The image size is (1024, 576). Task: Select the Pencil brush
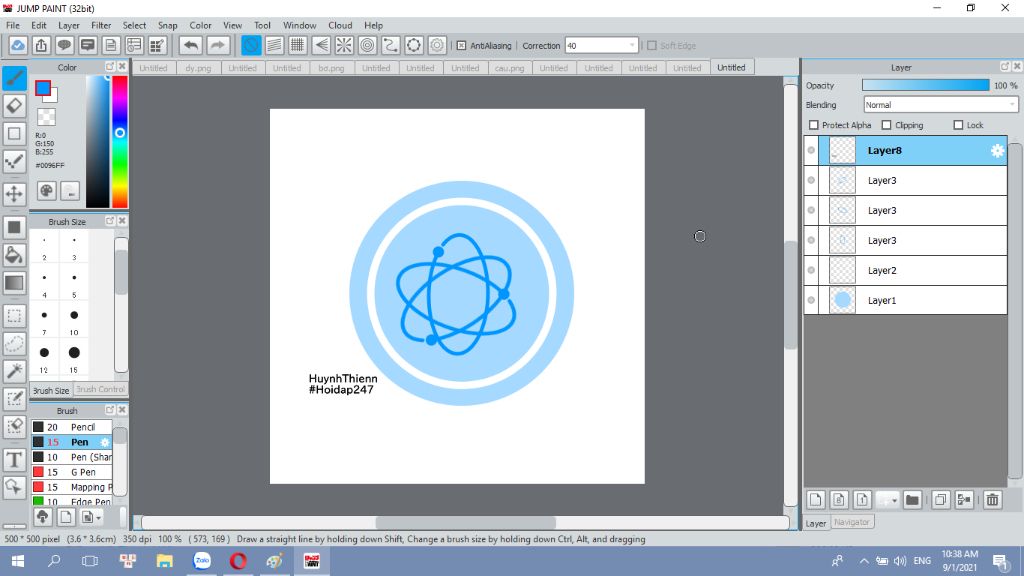click(72, 427)
